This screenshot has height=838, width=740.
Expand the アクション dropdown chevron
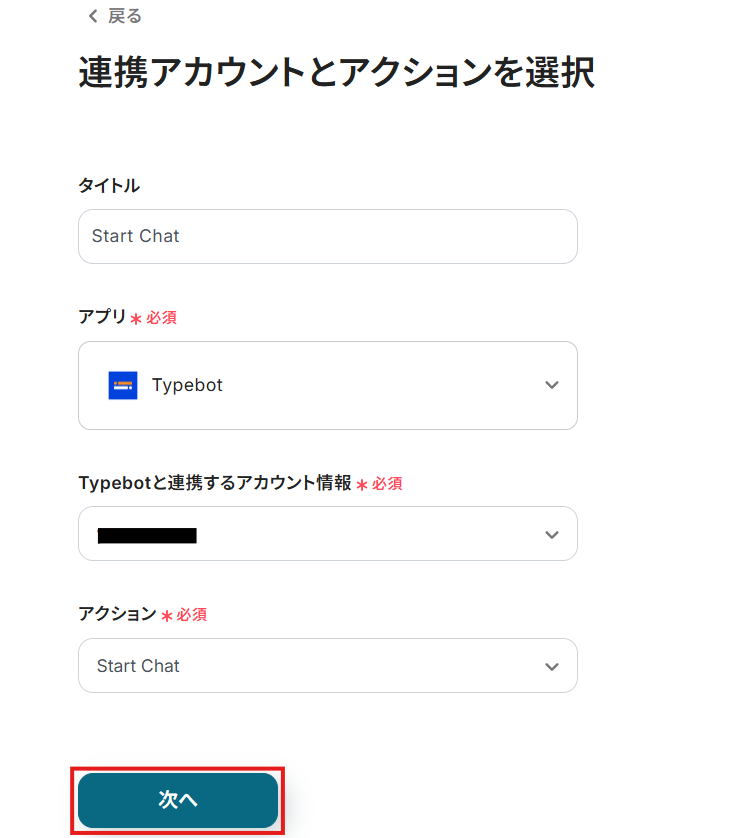click(551, 666)
